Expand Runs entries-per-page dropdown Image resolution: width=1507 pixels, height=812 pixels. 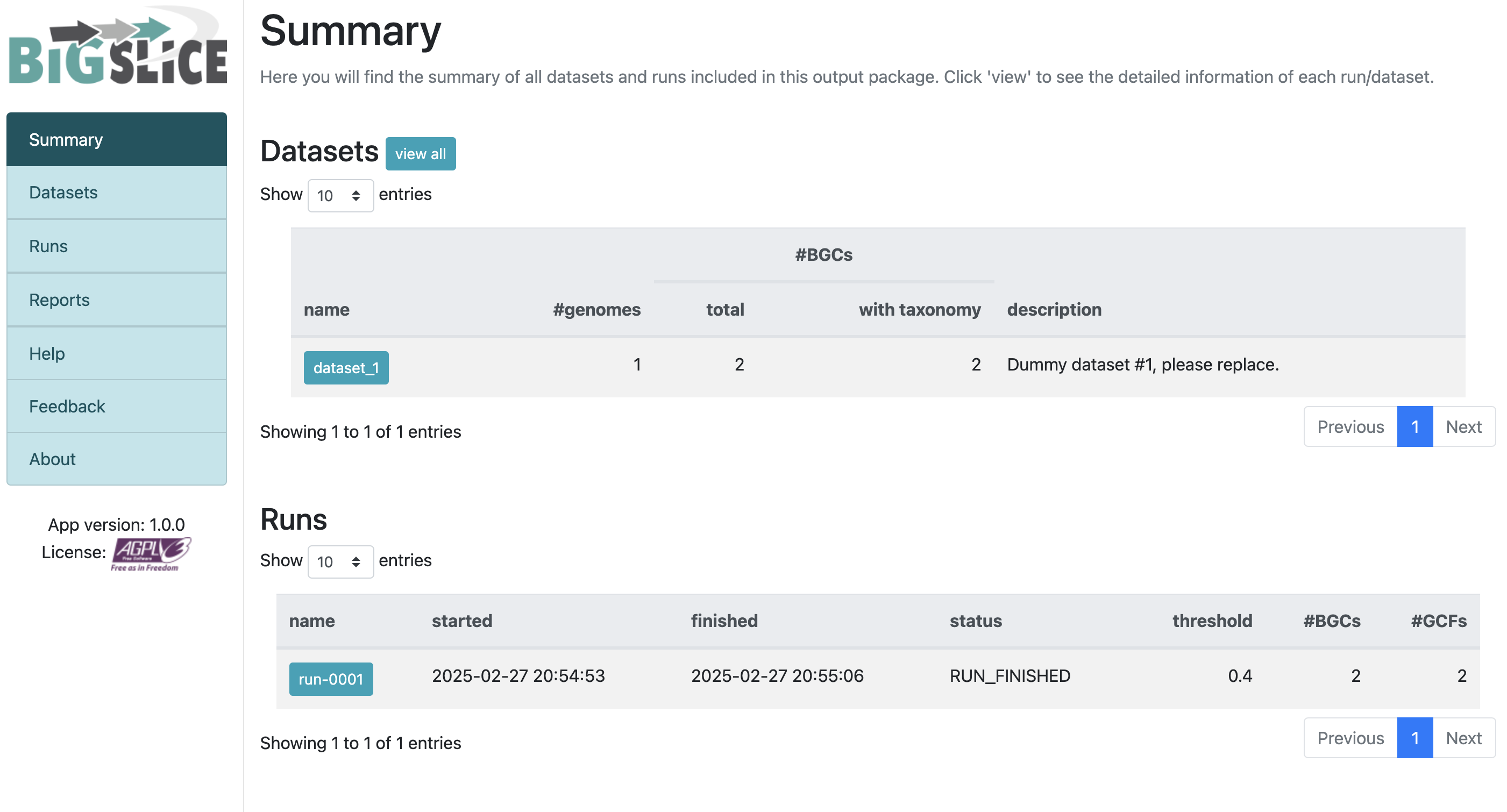[340, 561]
